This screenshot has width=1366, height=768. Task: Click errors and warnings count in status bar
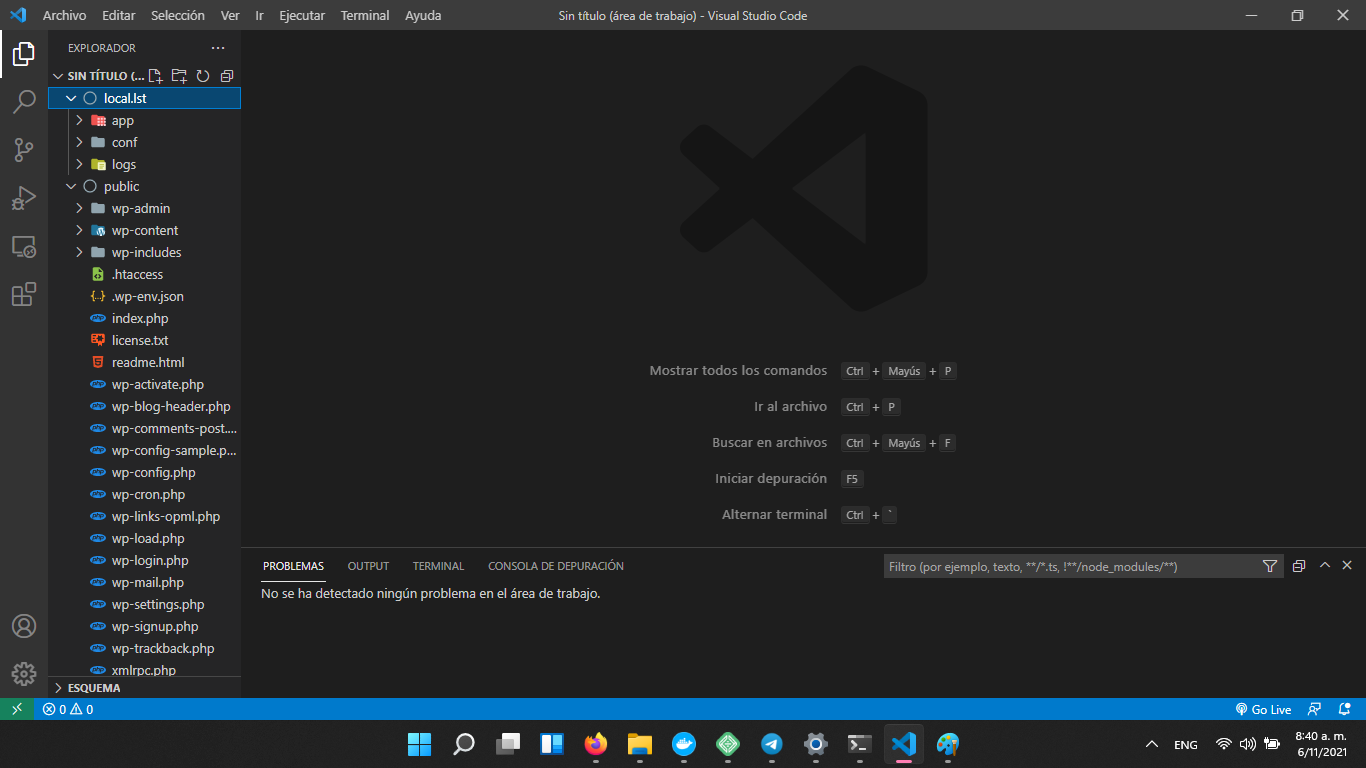68,709
